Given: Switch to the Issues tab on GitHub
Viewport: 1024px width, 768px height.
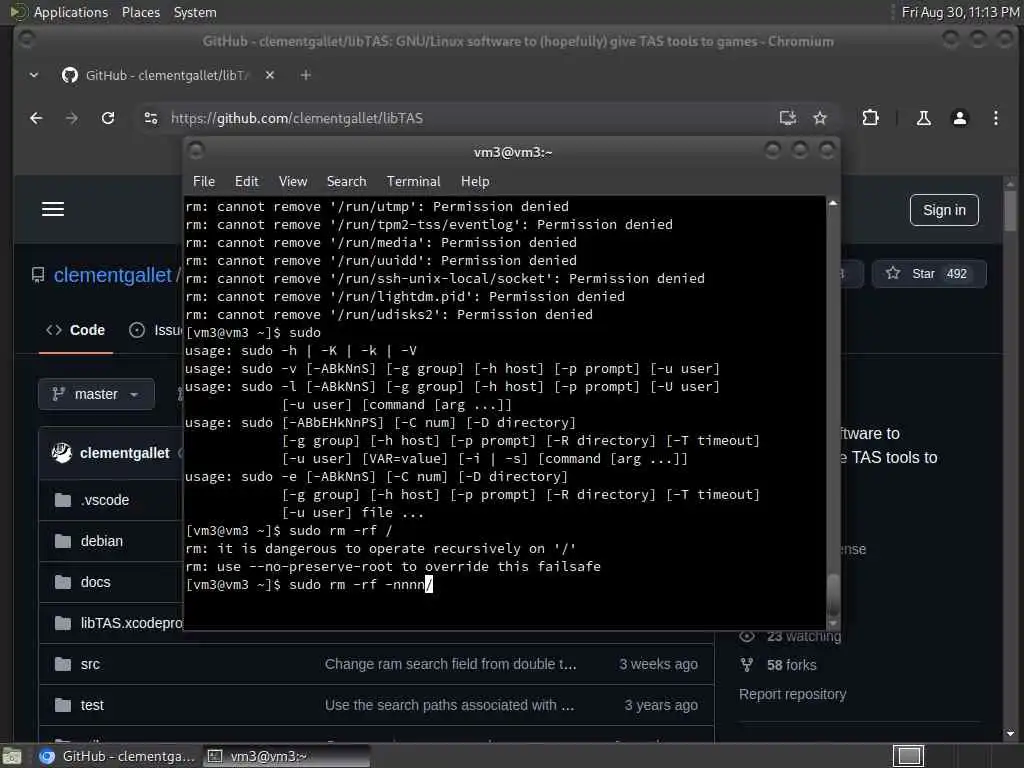Looking at the screenshot, I should [x=157, y=330].
